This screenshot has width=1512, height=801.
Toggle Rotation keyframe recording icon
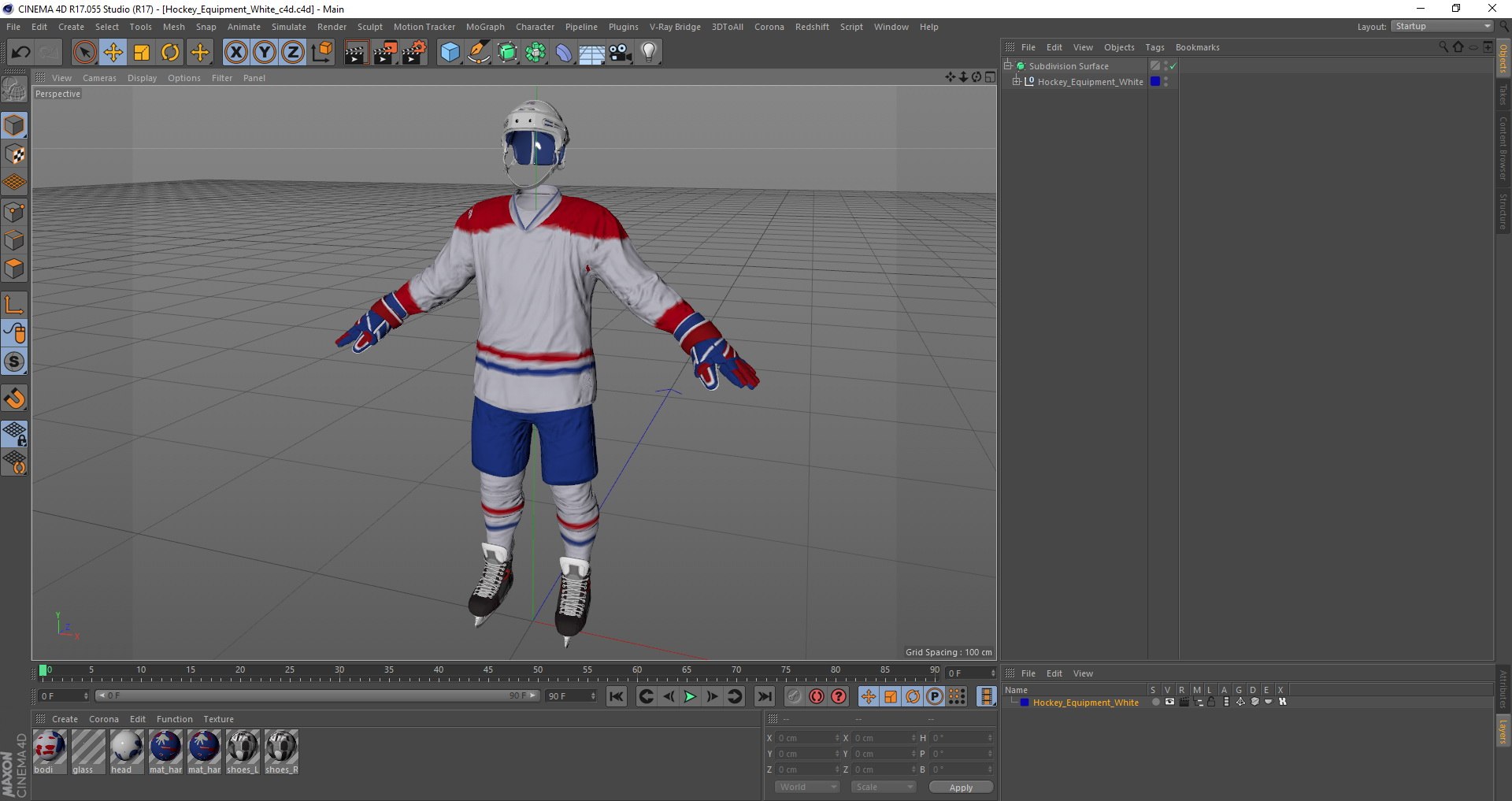[x=913, y=696]
